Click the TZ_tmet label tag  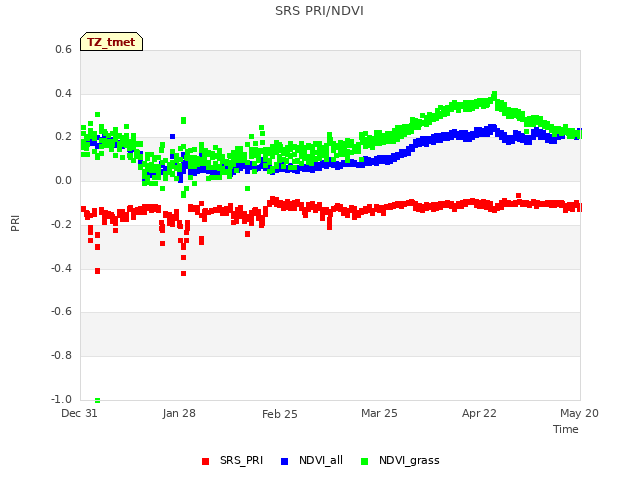click(x=111, y=42)
